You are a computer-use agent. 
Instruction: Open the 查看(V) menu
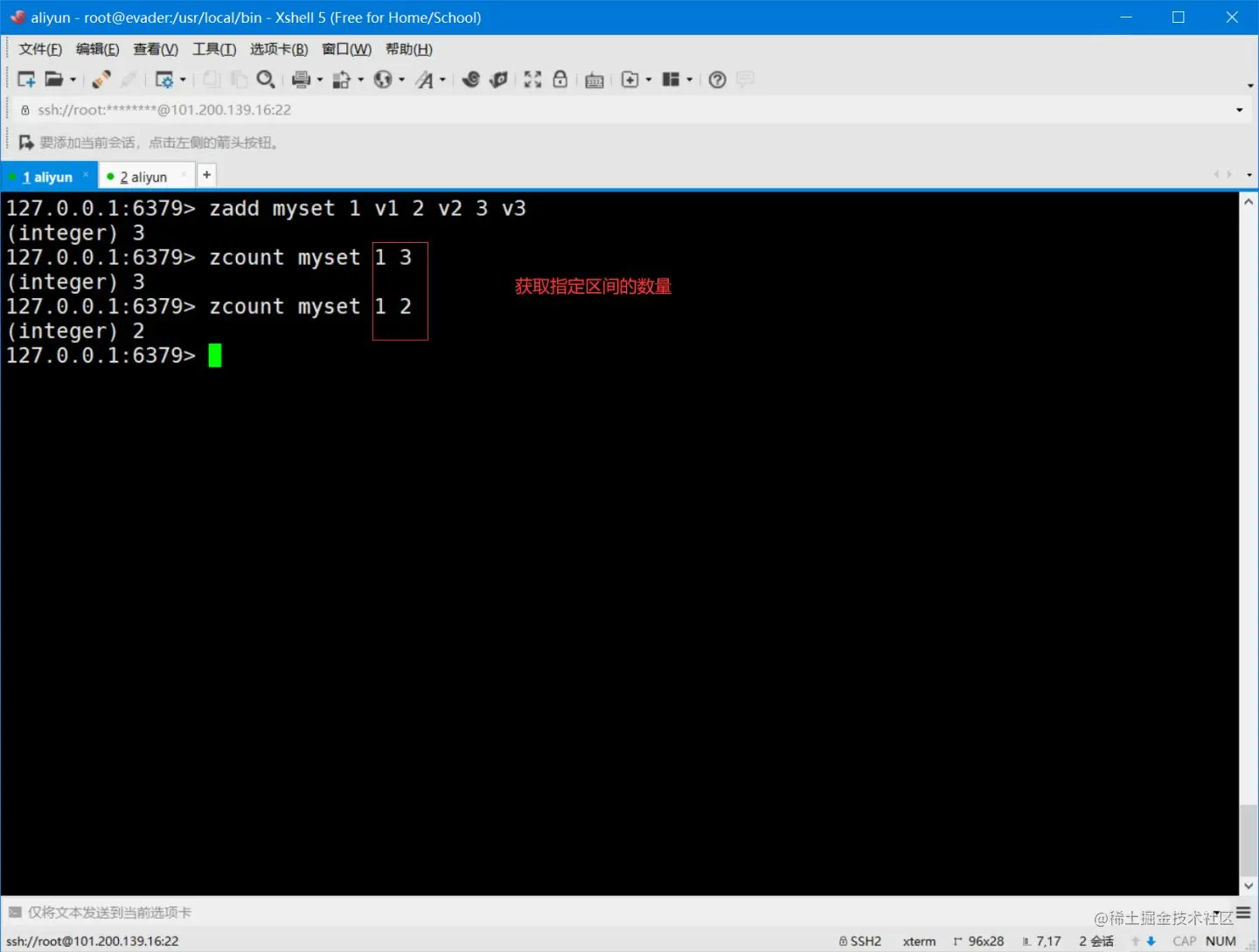[x=156, y=49]
